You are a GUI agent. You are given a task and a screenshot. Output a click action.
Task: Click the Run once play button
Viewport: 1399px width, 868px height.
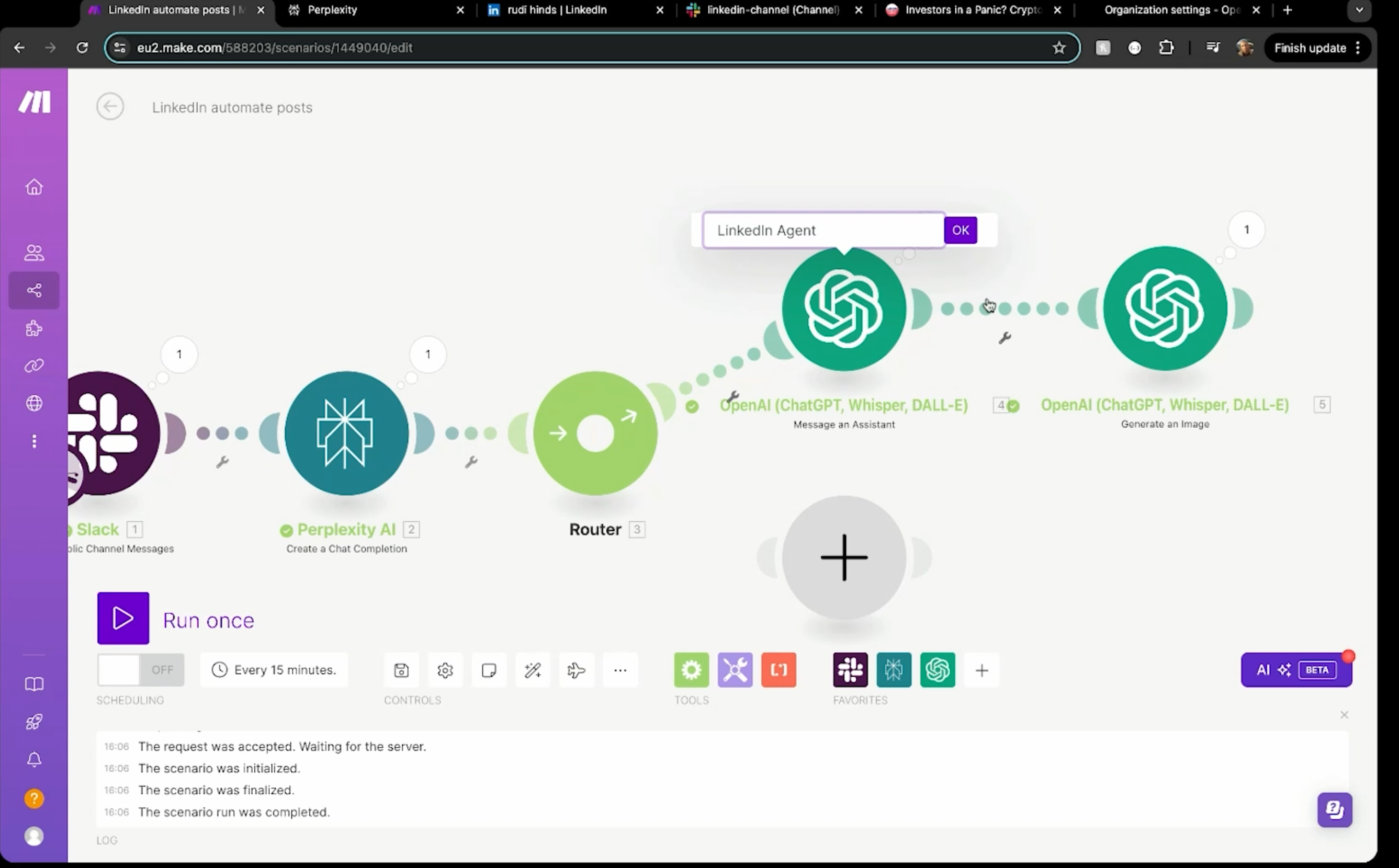(123, 618)
